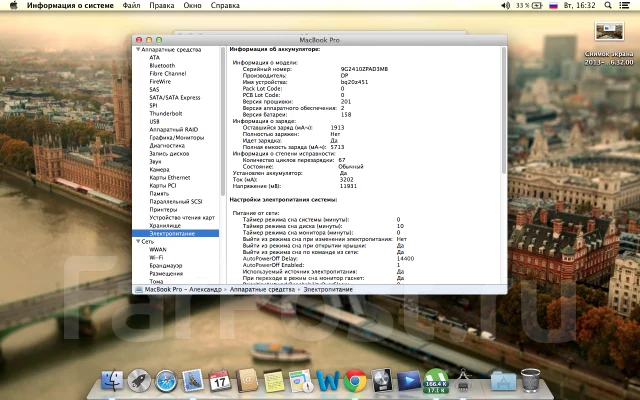
Task: Click 'MacBook Pro – Александр' in path bar
Action: (x=183, y=289)
